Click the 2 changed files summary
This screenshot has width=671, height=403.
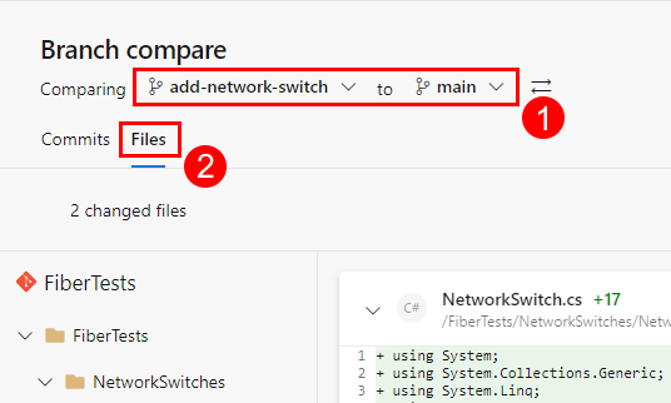[x=128, y=211]
